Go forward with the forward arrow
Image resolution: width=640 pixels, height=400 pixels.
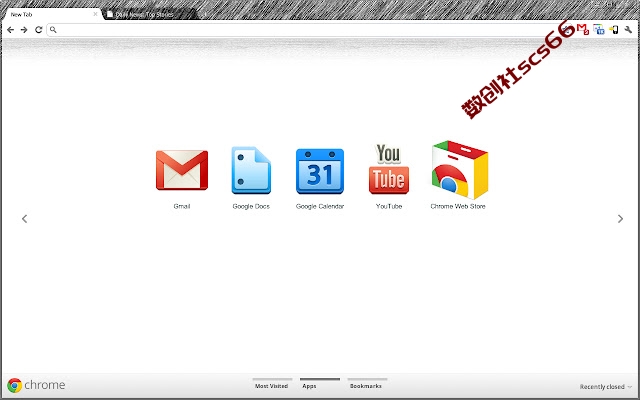24,29
